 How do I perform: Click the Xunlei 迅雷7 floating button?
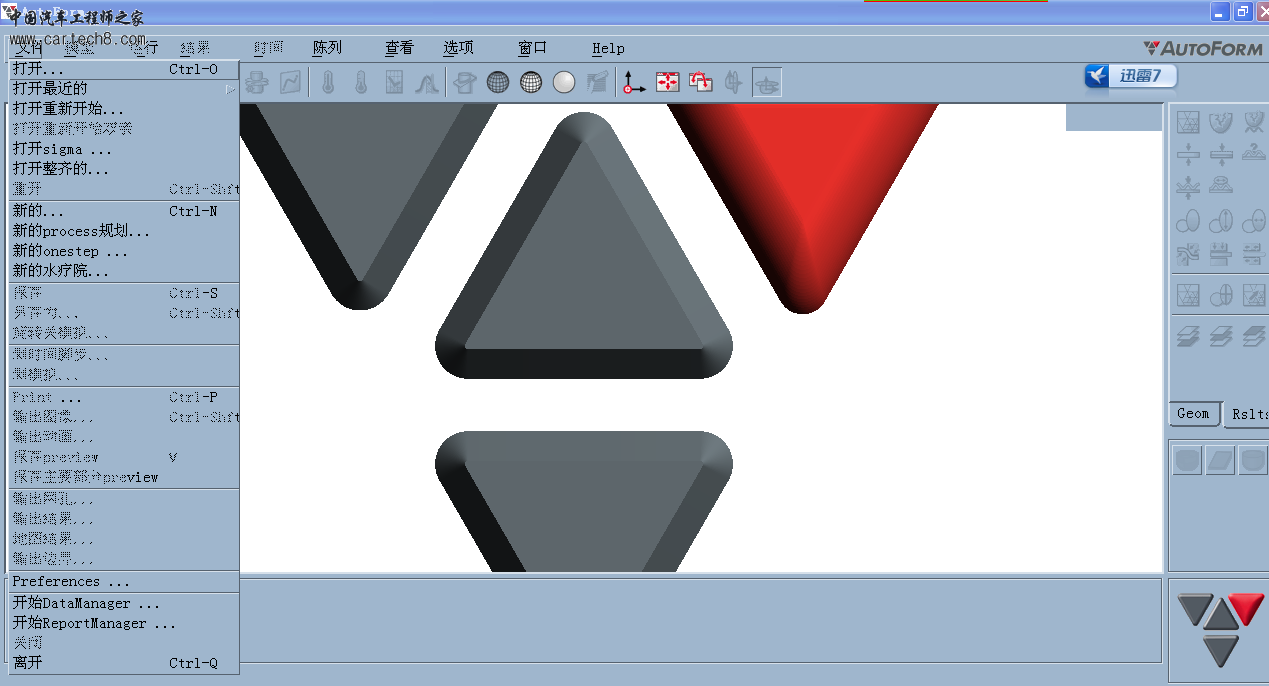[x=1130, y=76]
